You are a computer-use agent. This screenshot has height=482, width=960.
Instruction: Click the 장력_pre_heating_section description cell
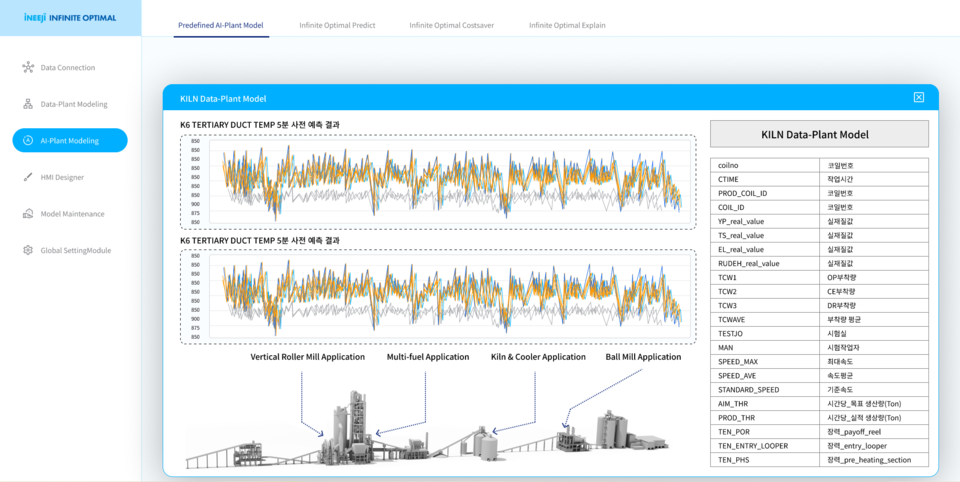pos(874,460)
